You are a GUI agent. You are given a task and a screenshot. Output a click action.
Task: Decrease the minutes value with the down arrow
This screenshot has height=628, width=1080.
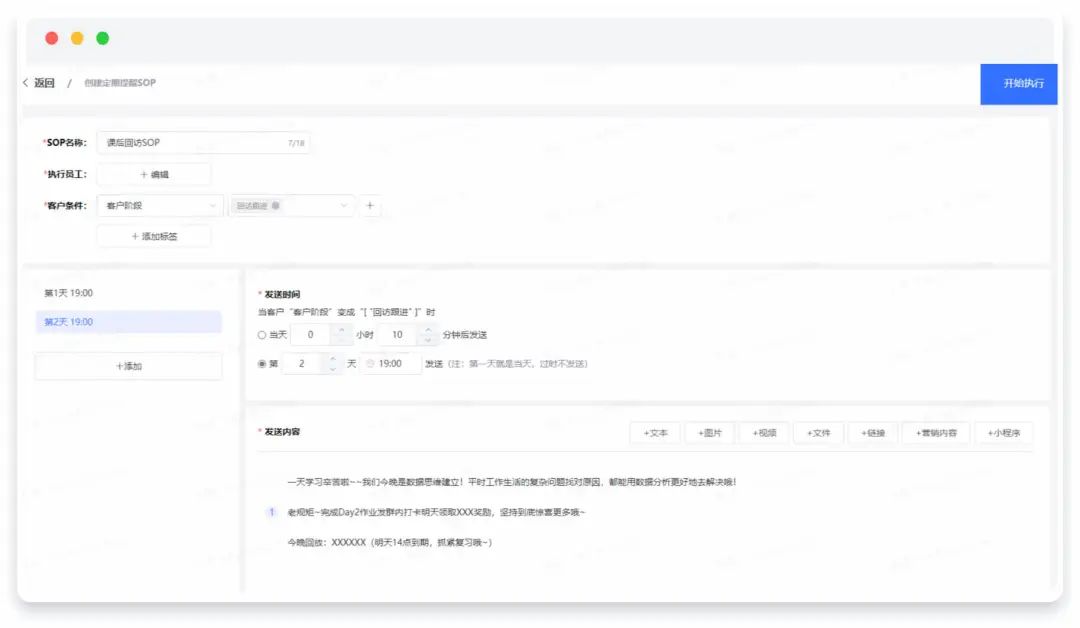click(x=429, y=340)
